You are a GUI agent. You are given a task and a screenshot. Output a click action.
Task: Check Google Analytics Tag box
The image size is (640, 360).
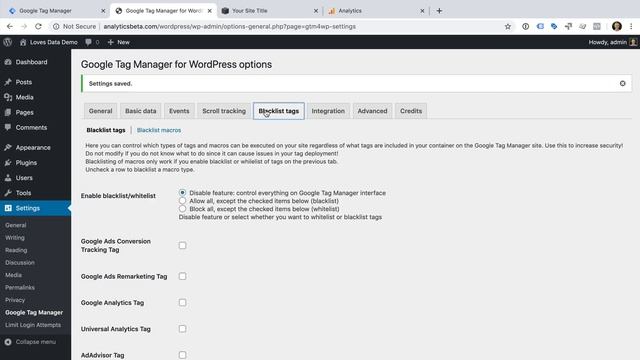tap(182, 302)
